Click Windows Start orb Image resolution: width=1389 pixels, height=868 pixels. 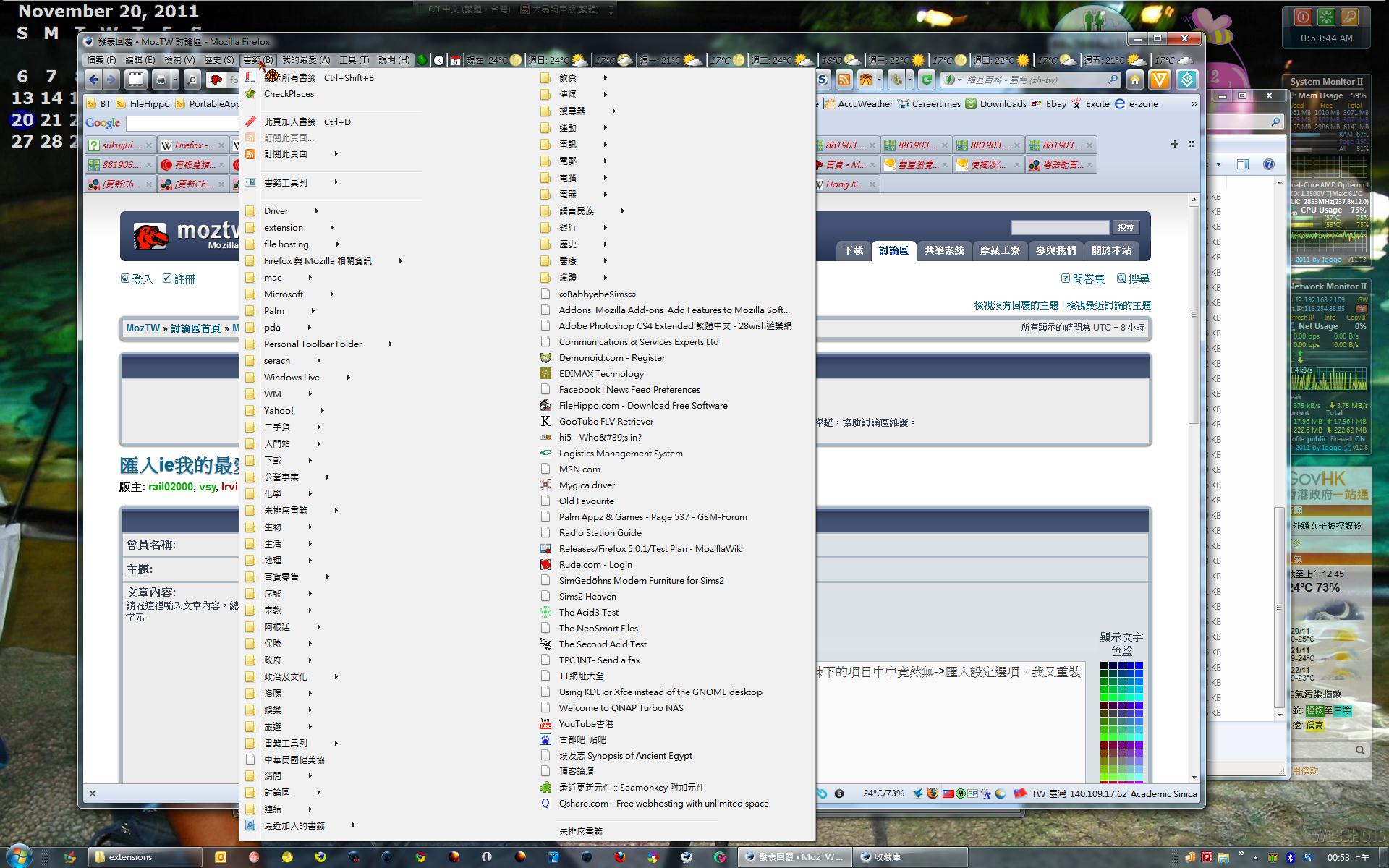click(x=18, y=855)
